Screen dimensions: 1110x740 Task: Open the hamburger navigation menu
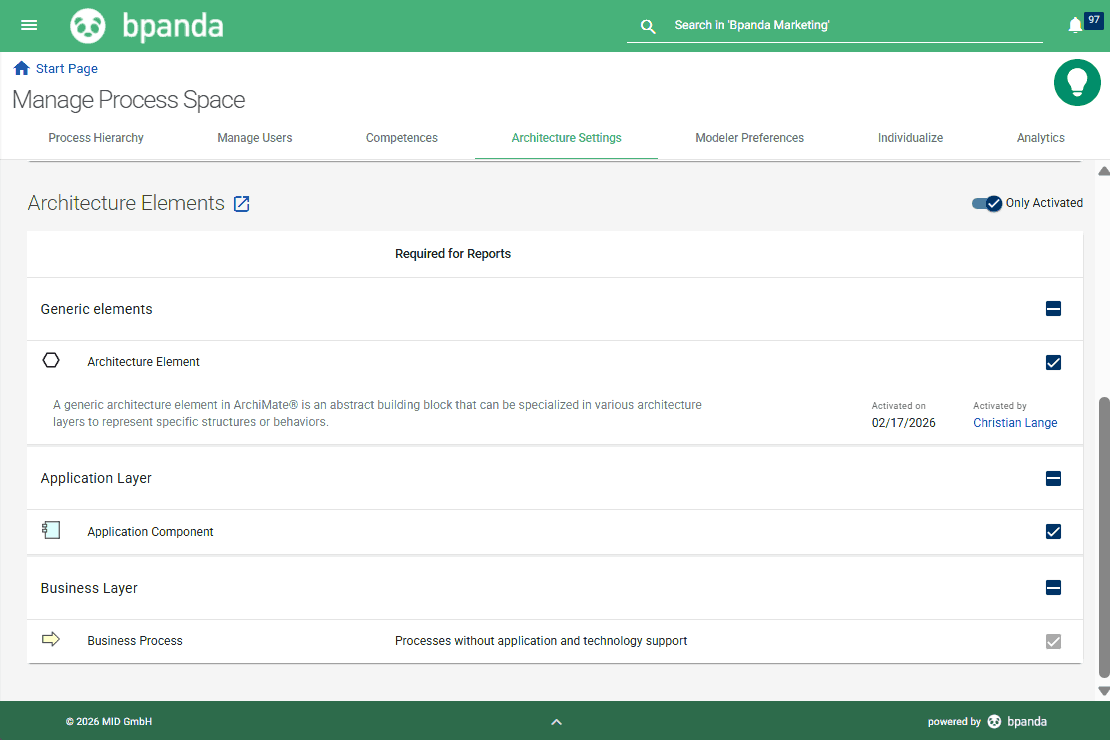tap(28, 25)
